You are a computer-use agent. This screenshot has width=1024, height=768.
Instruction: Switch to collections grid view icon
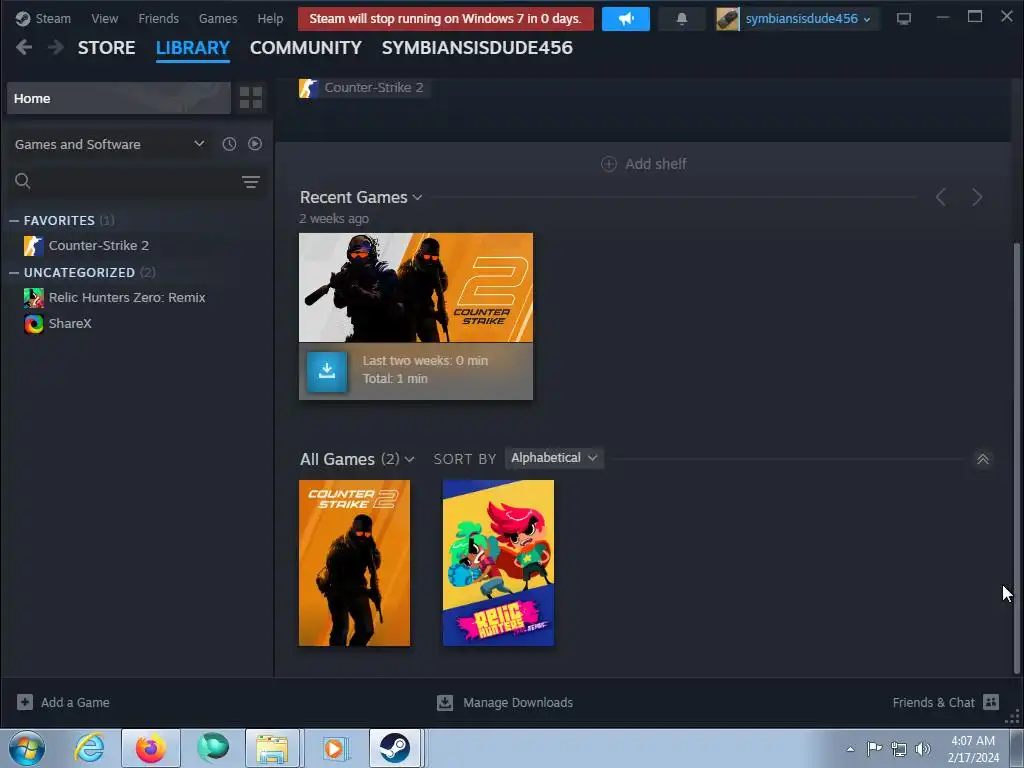tap(251, 98)
